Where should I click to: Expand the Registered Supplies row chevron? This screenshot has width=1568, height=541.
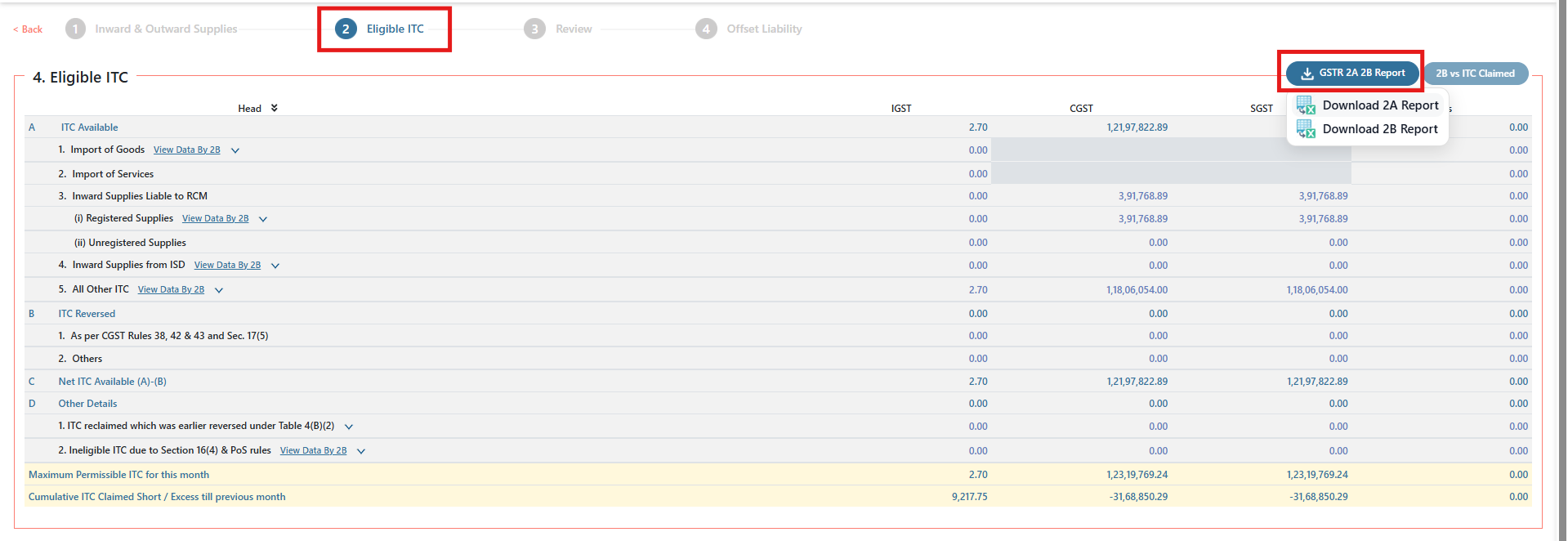click(263, 219)
